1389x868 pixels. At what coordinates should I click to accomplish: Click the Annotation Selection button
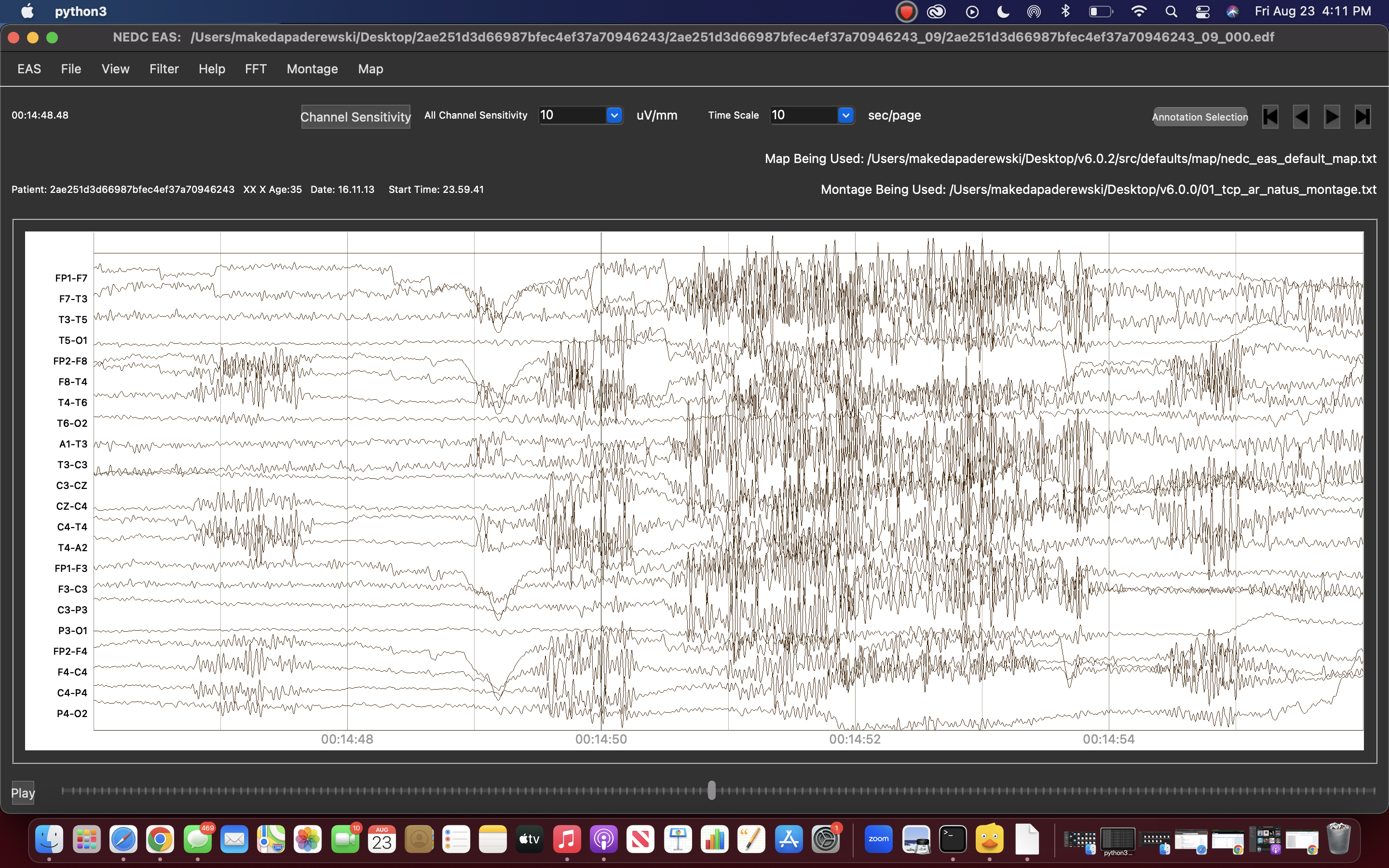tap(1199, 117)
